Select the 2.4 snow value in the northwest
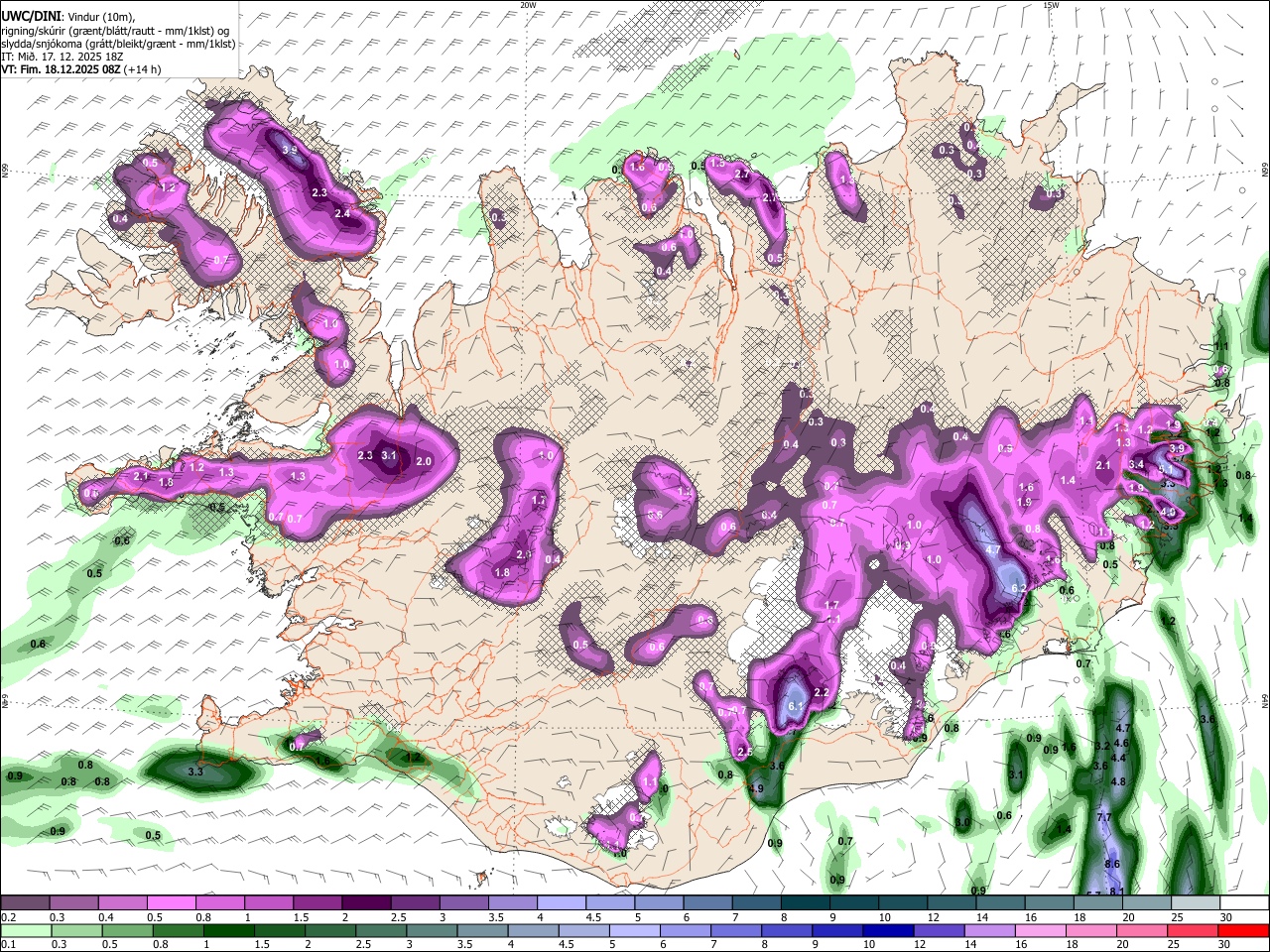 click(x=343, y=214)
